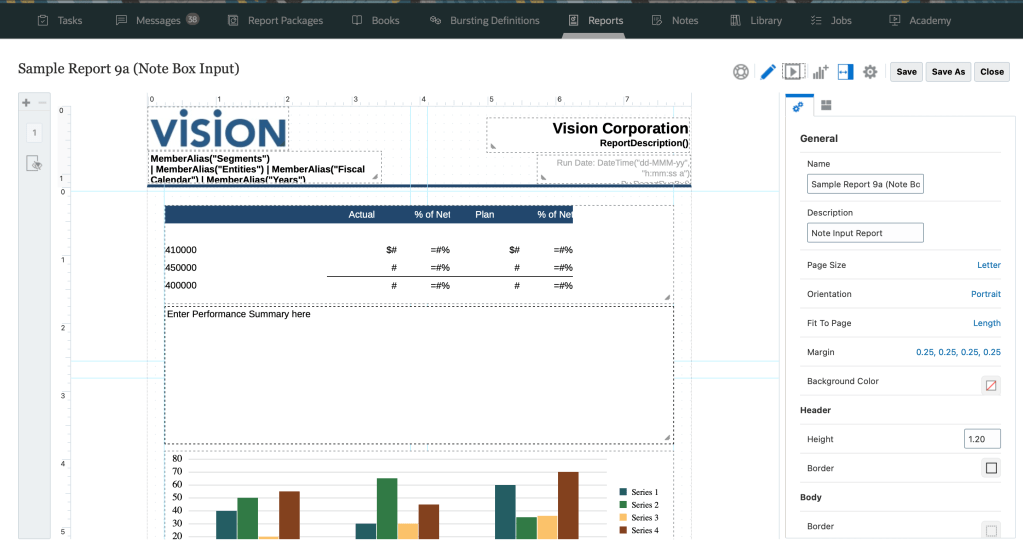This screenshot has height=559, width=1023.
Task: Toggle the Header Border checkbox
Action: tap(991, 468)
